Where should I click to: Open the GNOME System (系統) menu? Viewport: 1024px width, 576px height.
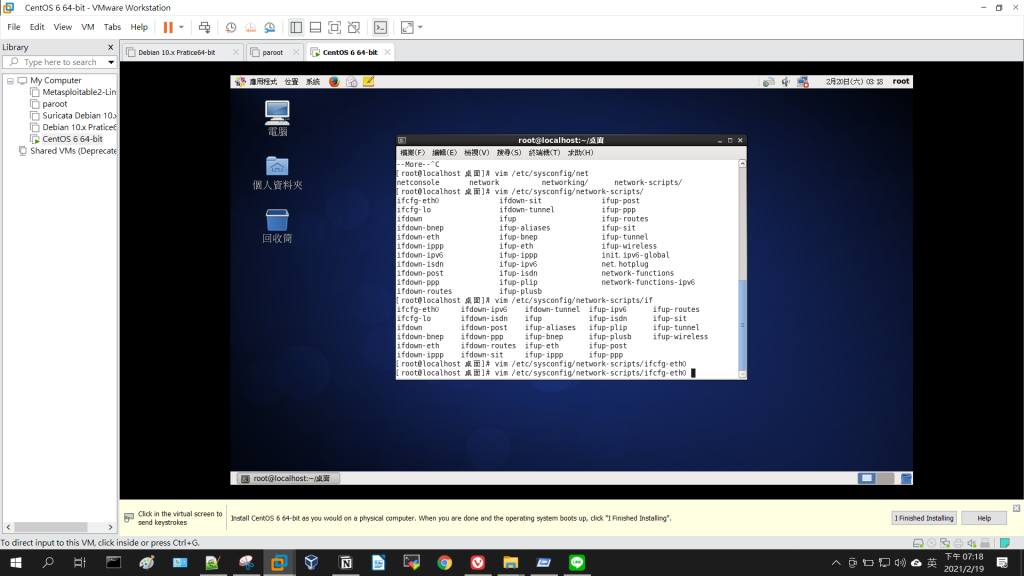pos(313,82)
